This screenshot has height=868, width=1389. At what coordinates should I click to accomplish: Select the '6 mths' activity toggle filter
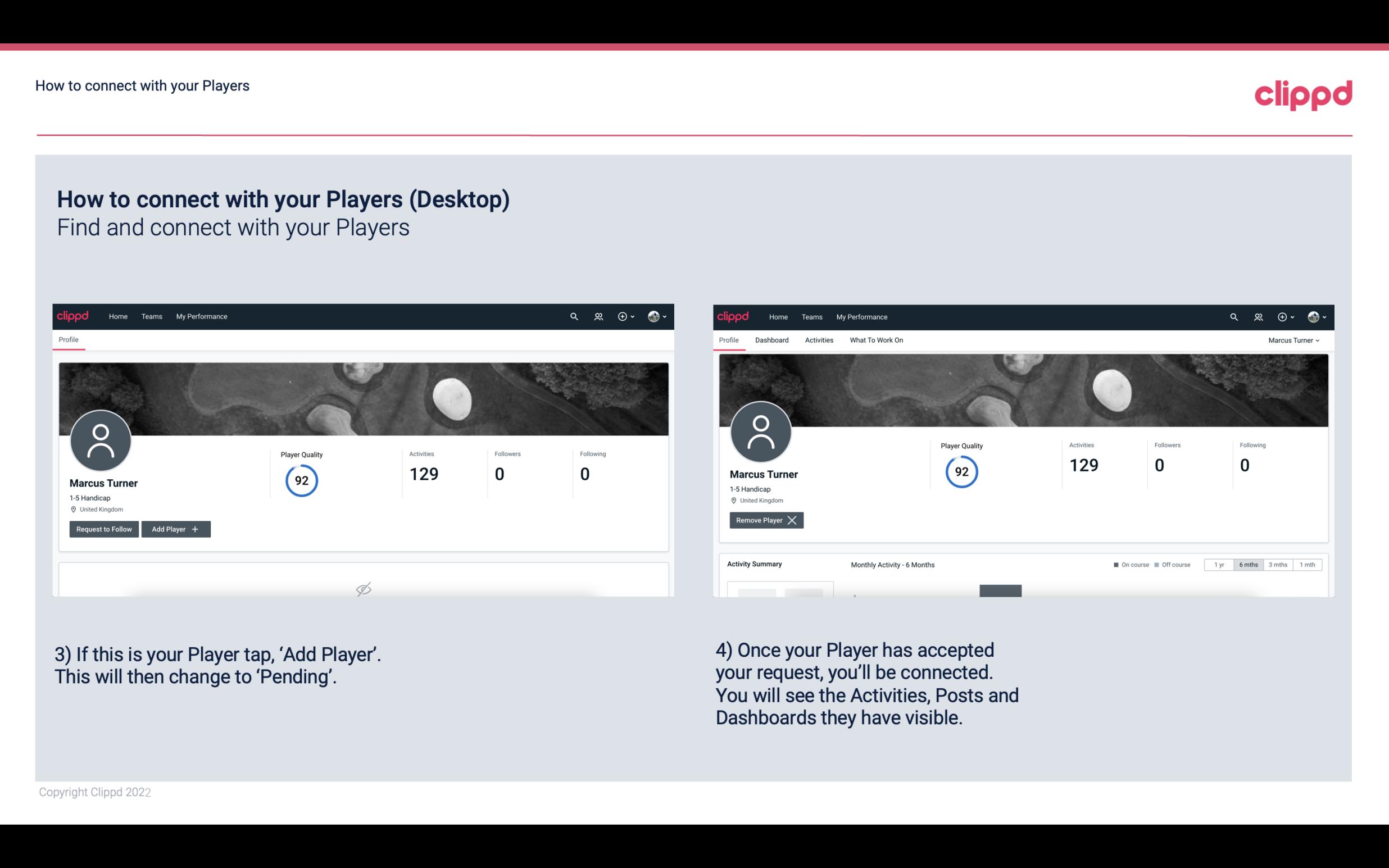tap(1248, 564)
